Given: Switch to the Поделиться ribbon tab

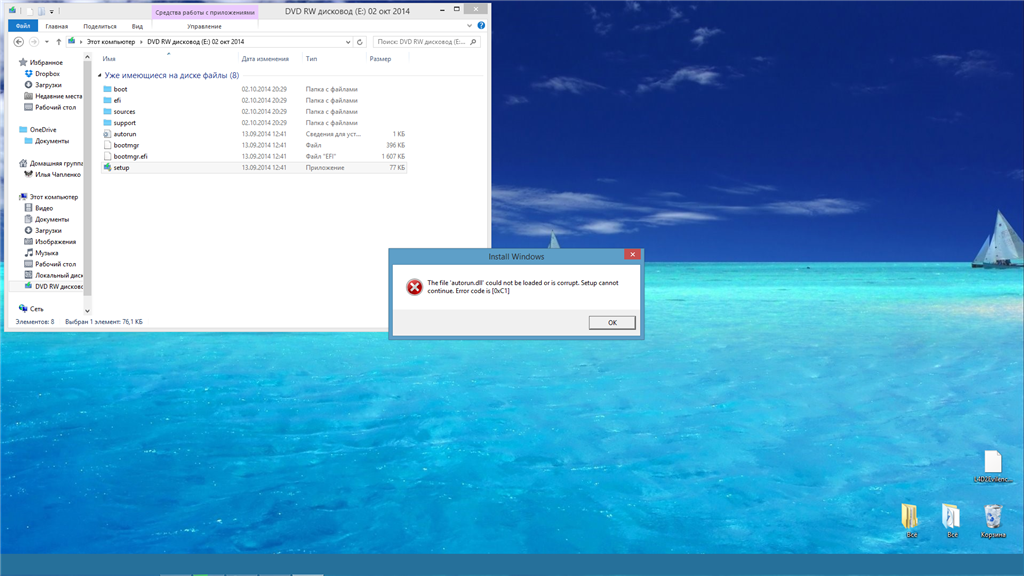Looking at the screenshot, I should tap(100, 26).
